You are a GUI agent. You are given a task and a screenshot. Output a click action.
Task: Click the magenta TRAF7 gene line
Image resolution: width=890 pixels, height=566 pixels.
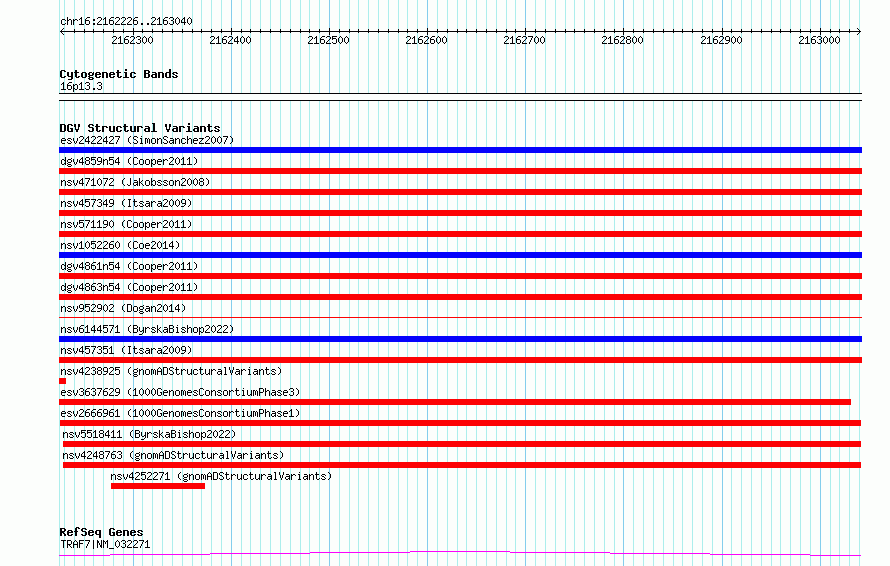(460, 554)
